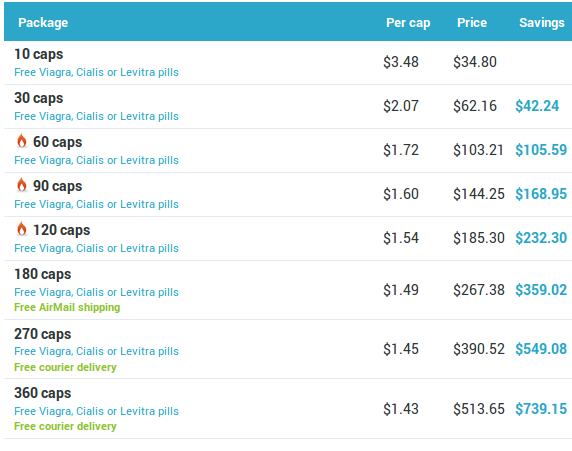This screenshot has height=451, width=572.
Task: Click Free AirMail shipping text
Action: [67, 307]
